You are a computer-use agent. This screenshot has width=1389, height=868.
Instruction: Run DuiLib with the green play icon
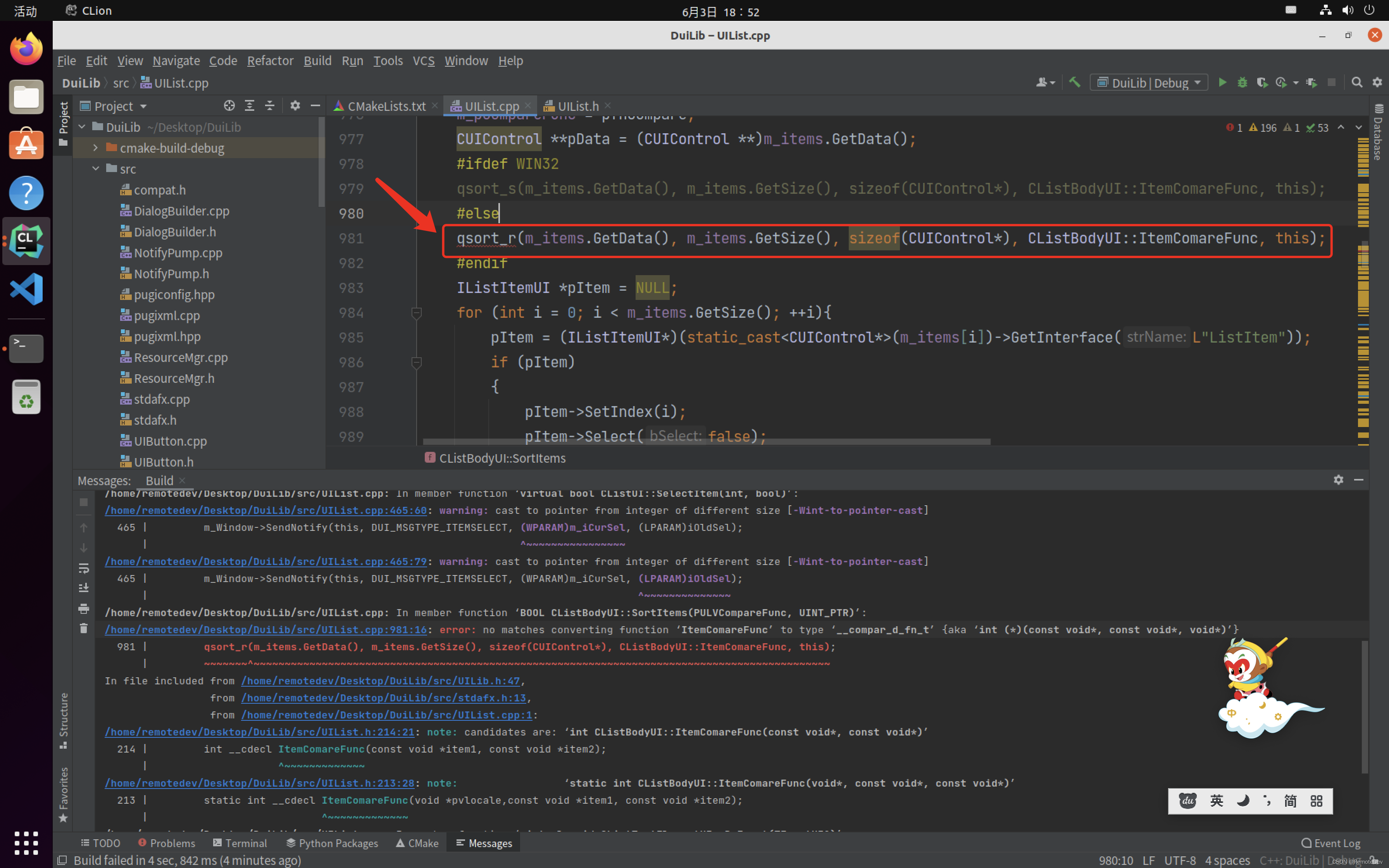pos(1222,83)
